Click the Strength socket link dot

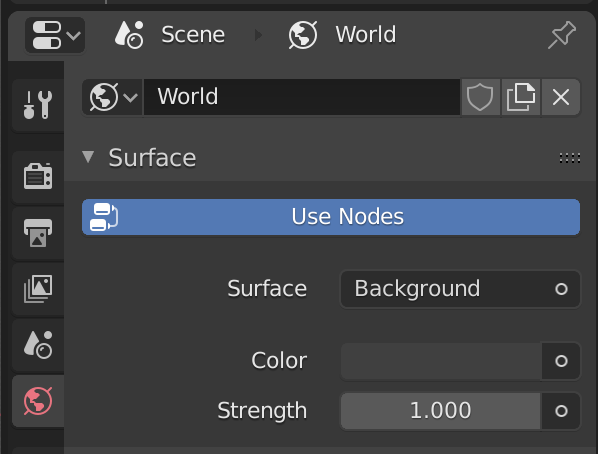tap(561, 411)
